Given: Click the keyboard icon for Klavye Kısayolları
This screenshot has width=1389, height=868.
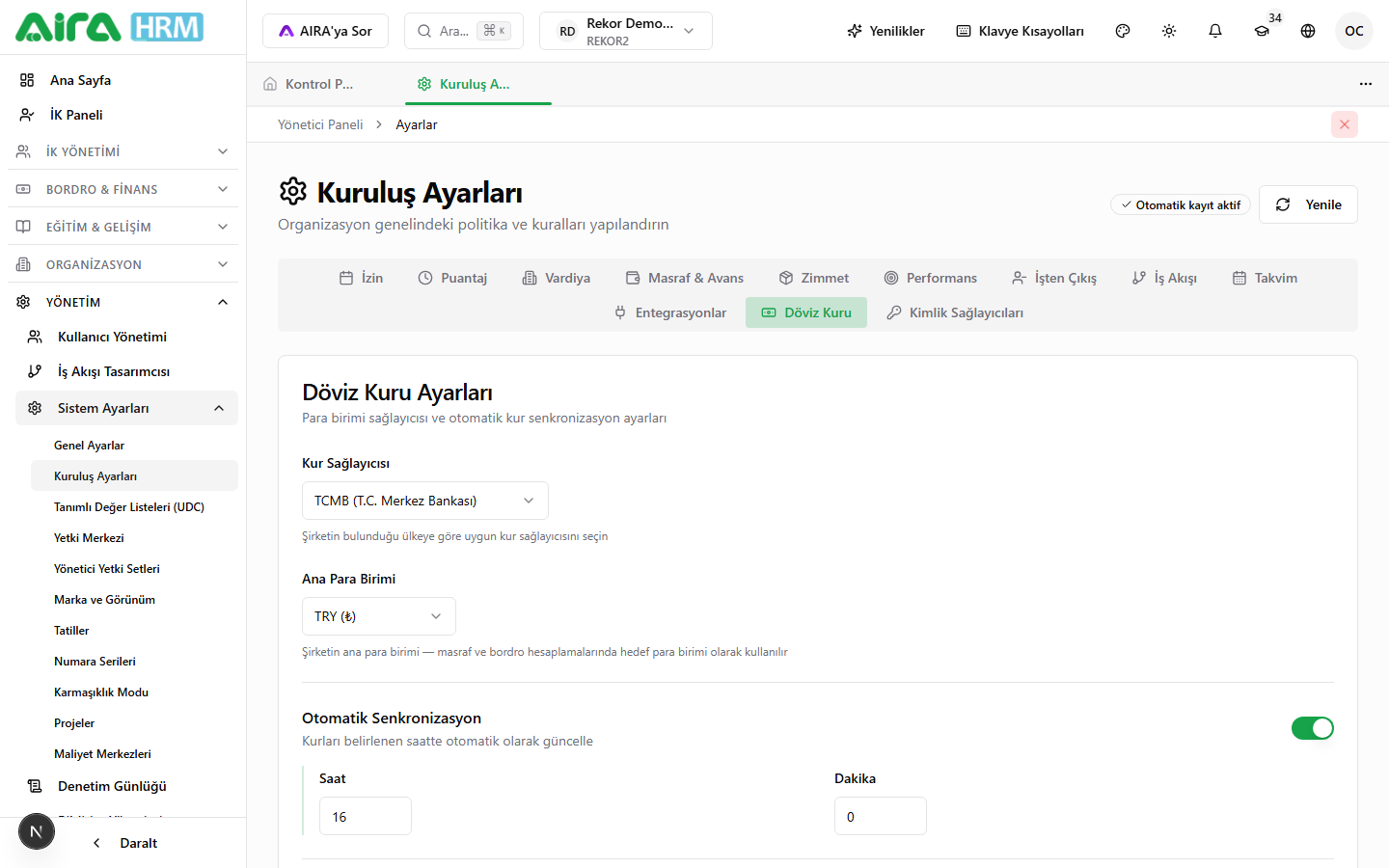Looking at the screenshot, I should tap(964, 31).
